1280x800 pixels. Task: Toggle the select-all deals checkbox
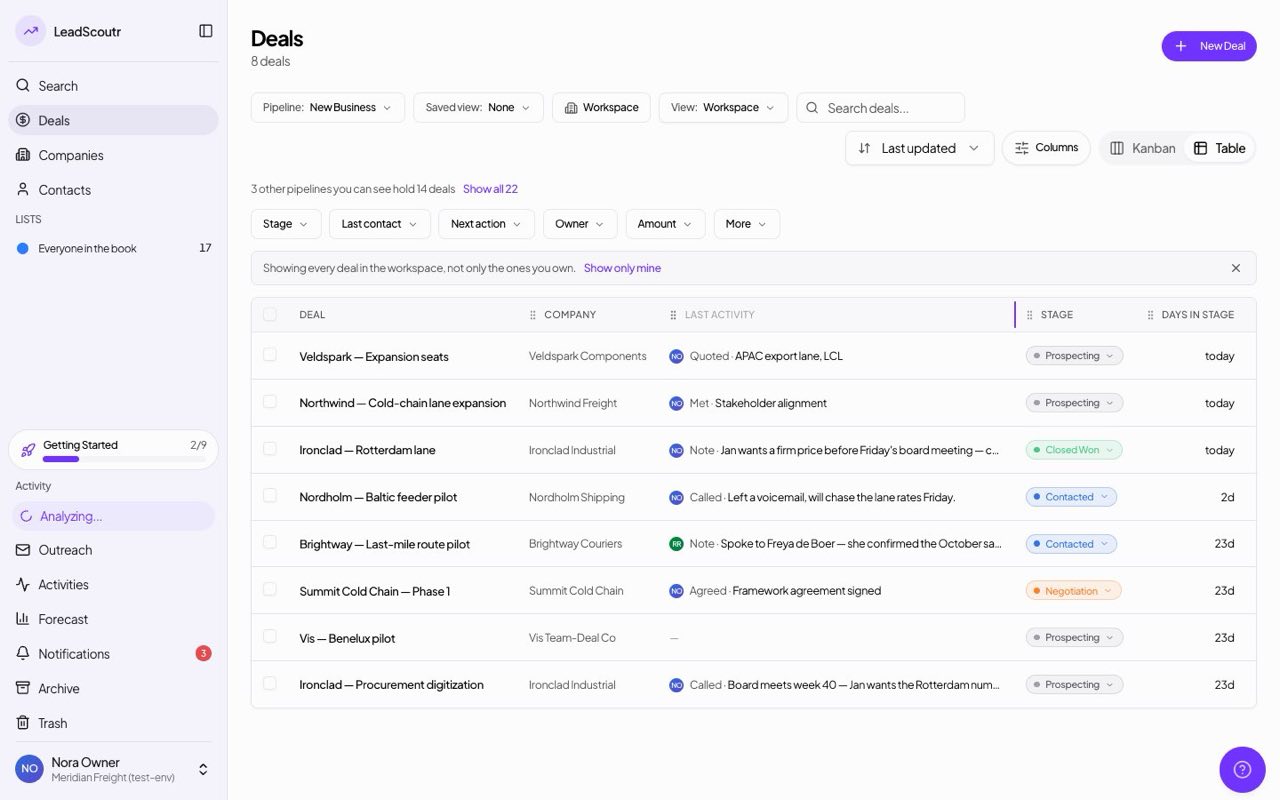(270, 314)
